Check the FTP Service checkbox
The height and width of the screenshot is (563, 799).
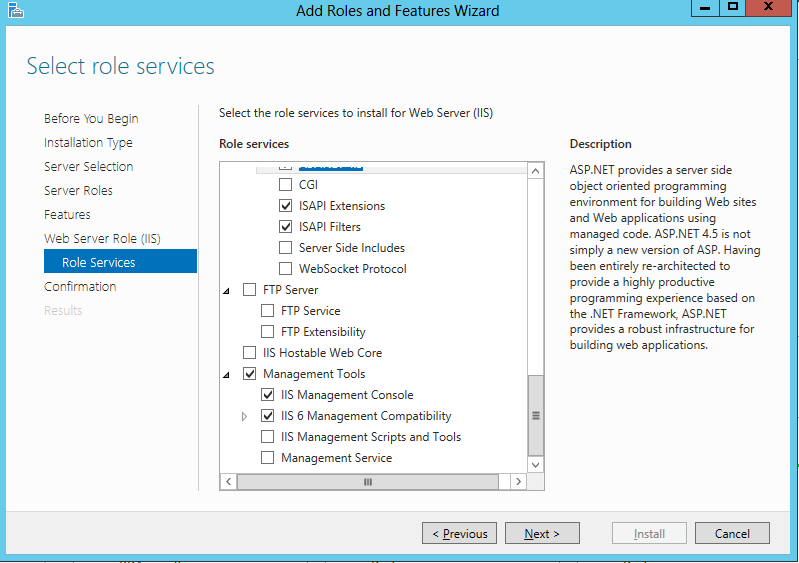click(x=267, y=310)
